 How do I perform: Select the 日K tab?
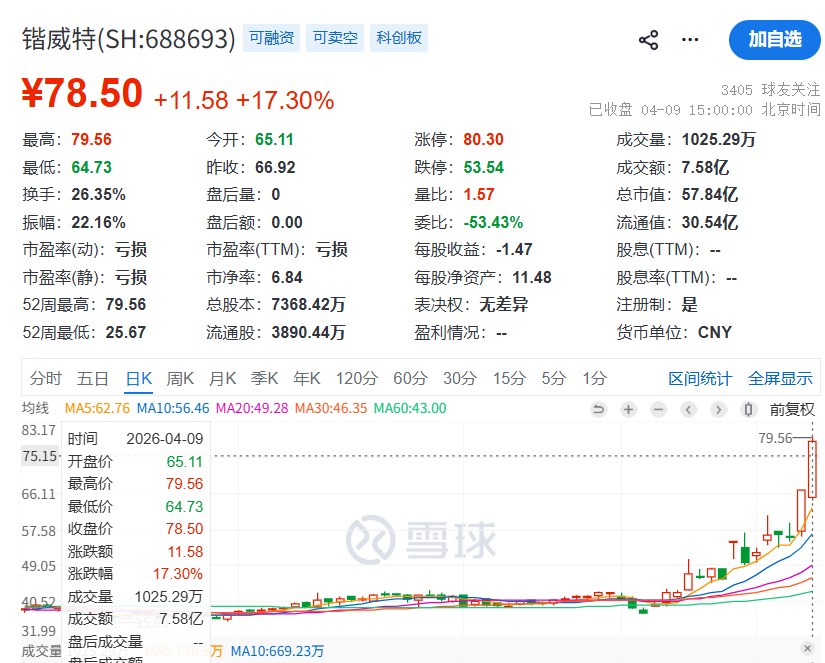pyautogui.click(x=139, y=378)
